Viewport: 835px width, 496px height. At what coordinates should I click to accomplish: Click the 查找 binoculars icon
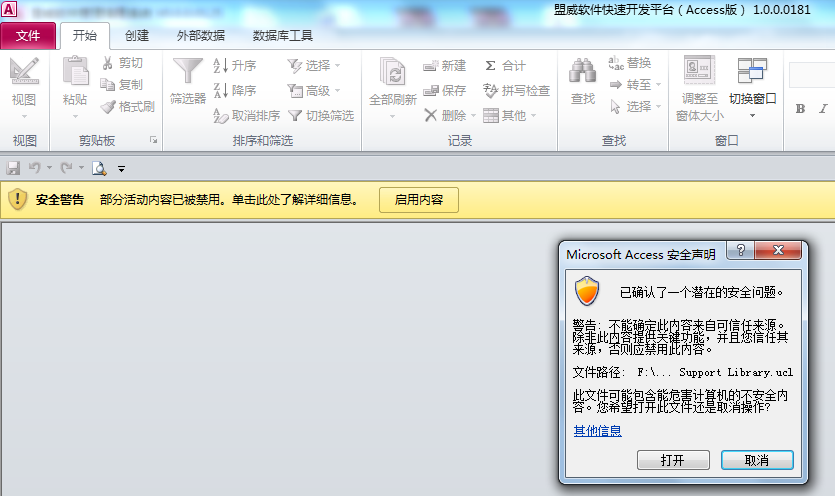tap(583, 71)
